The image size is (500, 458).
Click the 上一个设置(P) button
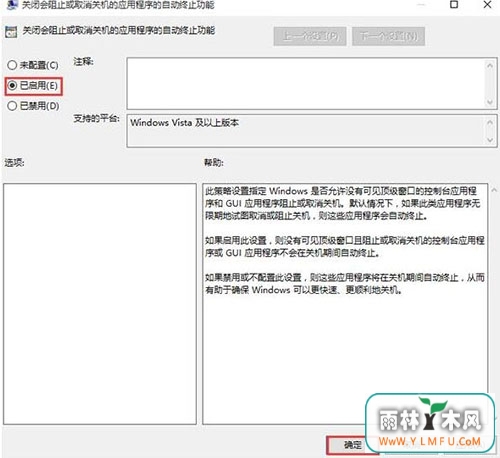(x=310, y=36)
